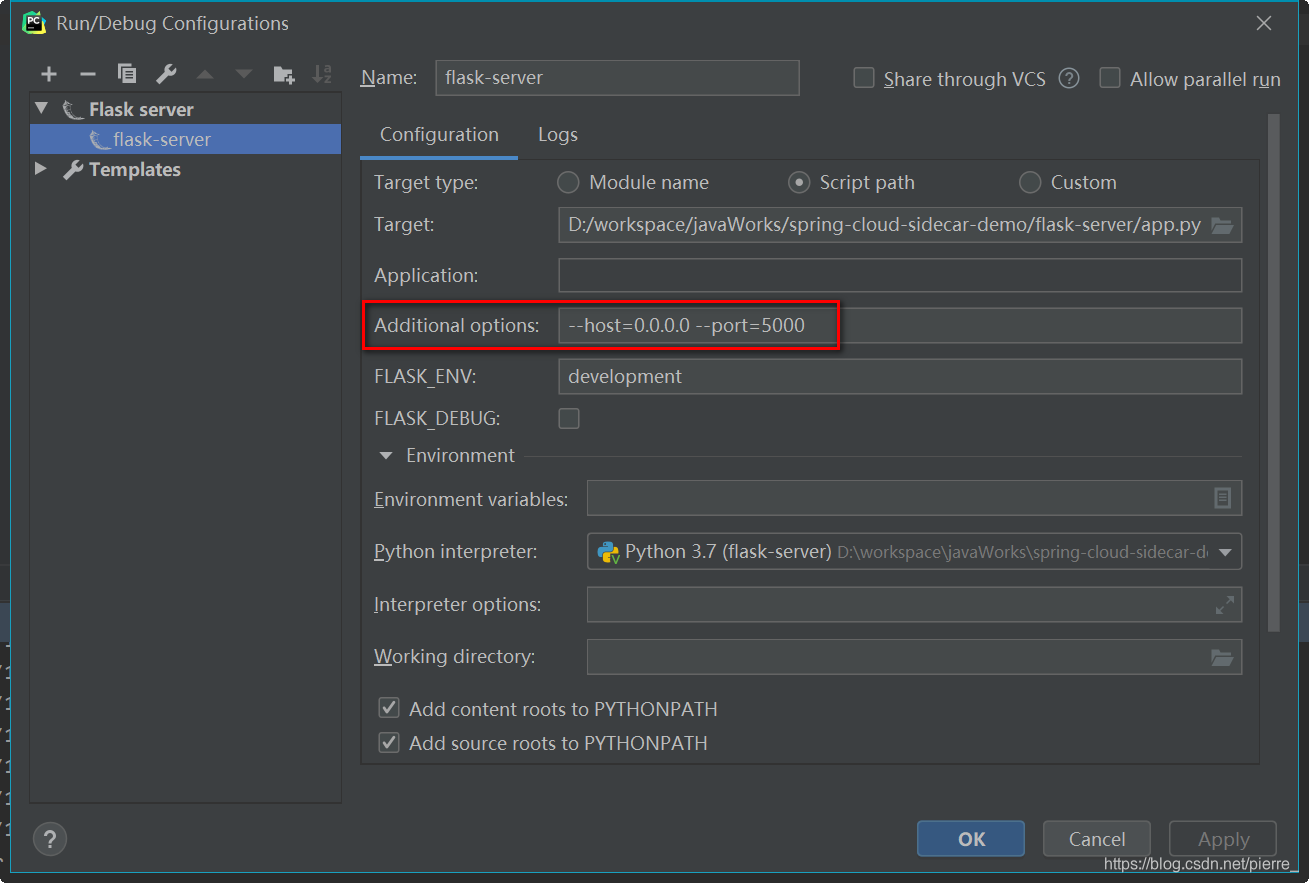This screenshot has height=883, width=1309.
Task: Open help for Share through VCS
Action: pyautogui.click(x=1069, y=79)
